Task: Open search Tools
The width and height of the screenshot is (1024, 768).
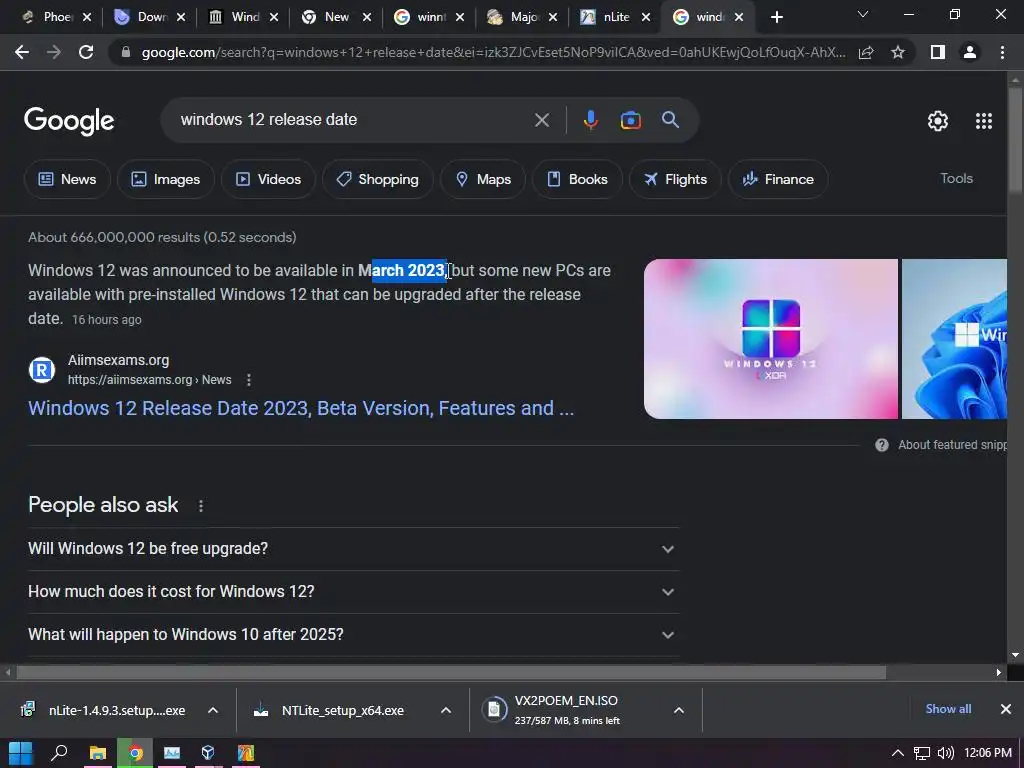Action: (956, 179)
